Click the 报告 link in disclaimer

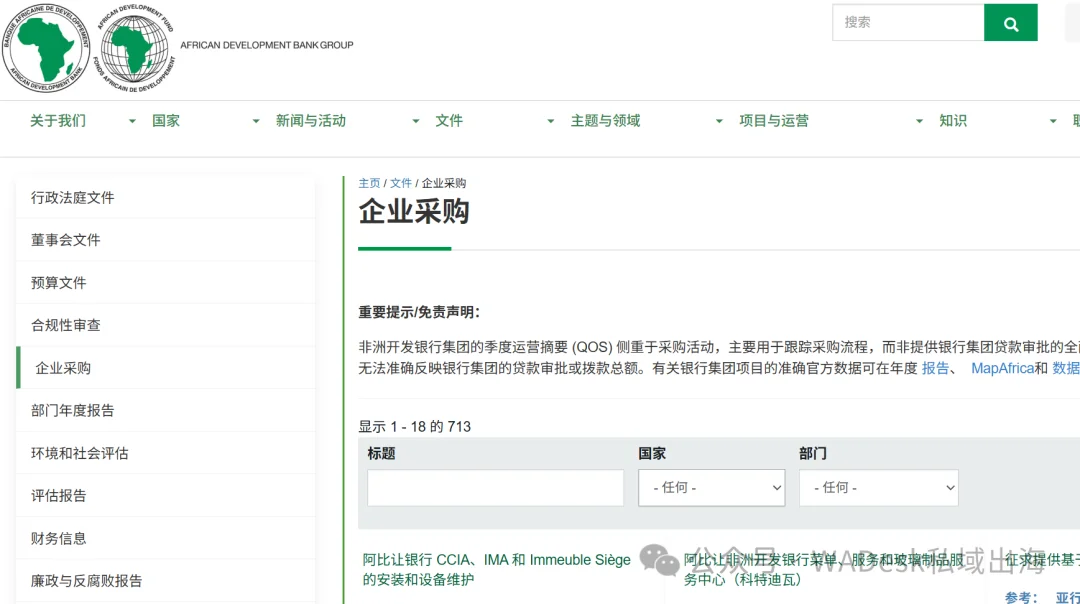click(x=936, y=368)
